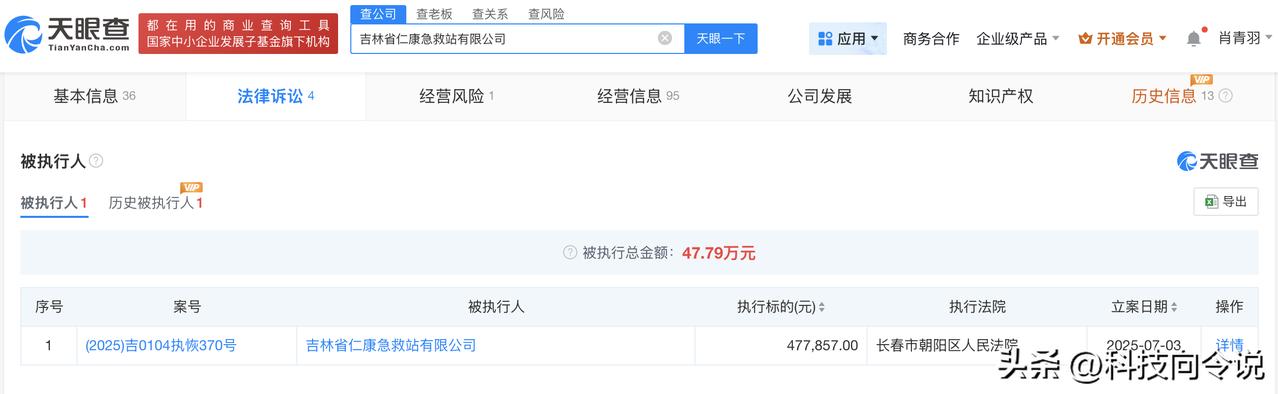Screen dimensions: 1278x394
Task: Click the TianYanCha logo in the header
Action: pos(67,34)
